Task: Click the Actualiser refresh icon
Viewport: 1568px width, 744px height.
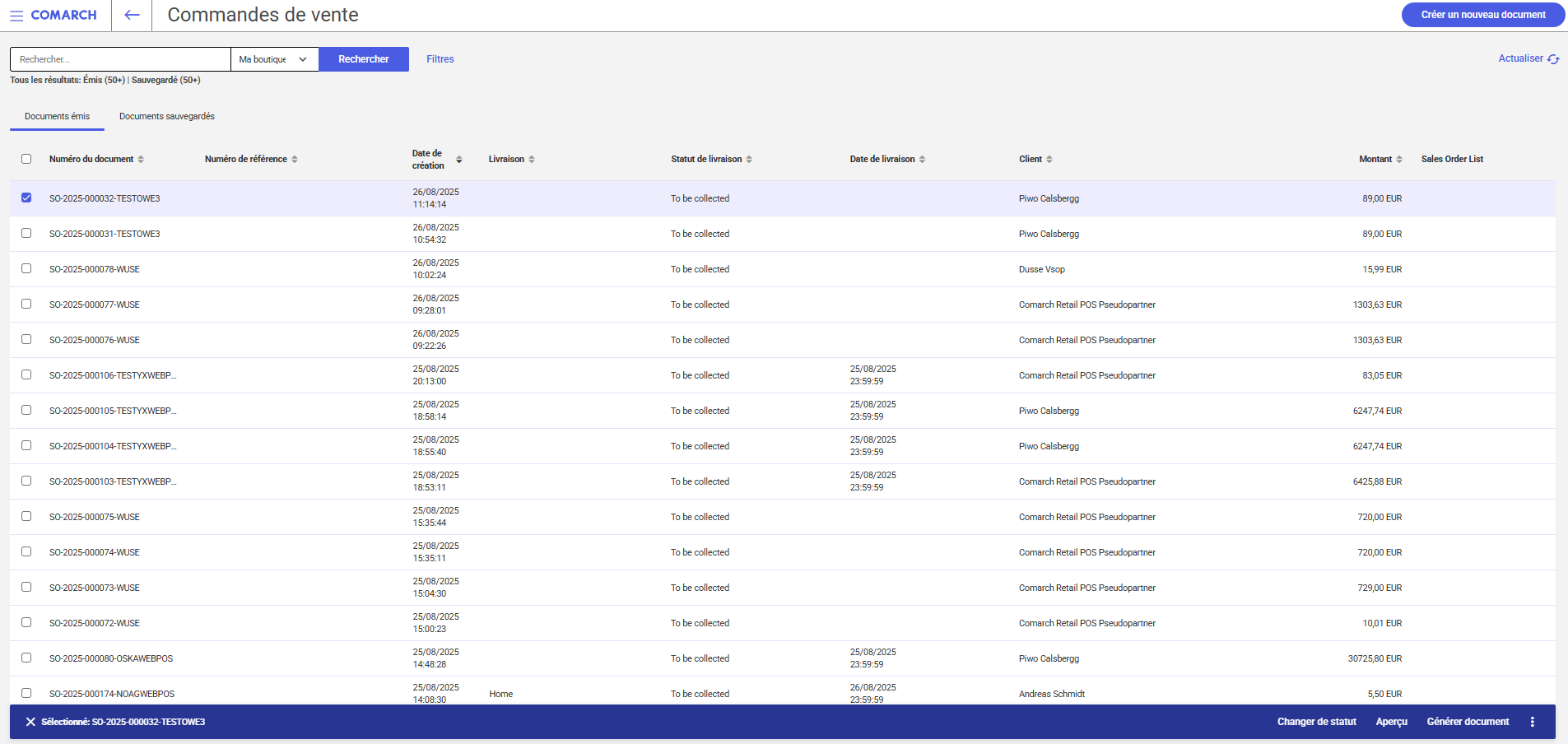Action: 1553,59
